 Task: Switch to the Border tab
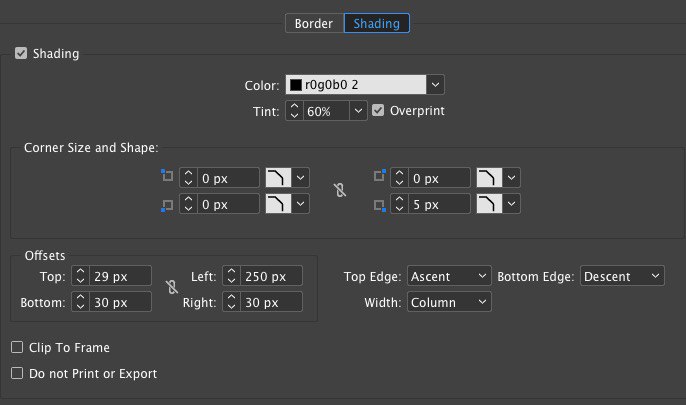[x=315, y=23]
